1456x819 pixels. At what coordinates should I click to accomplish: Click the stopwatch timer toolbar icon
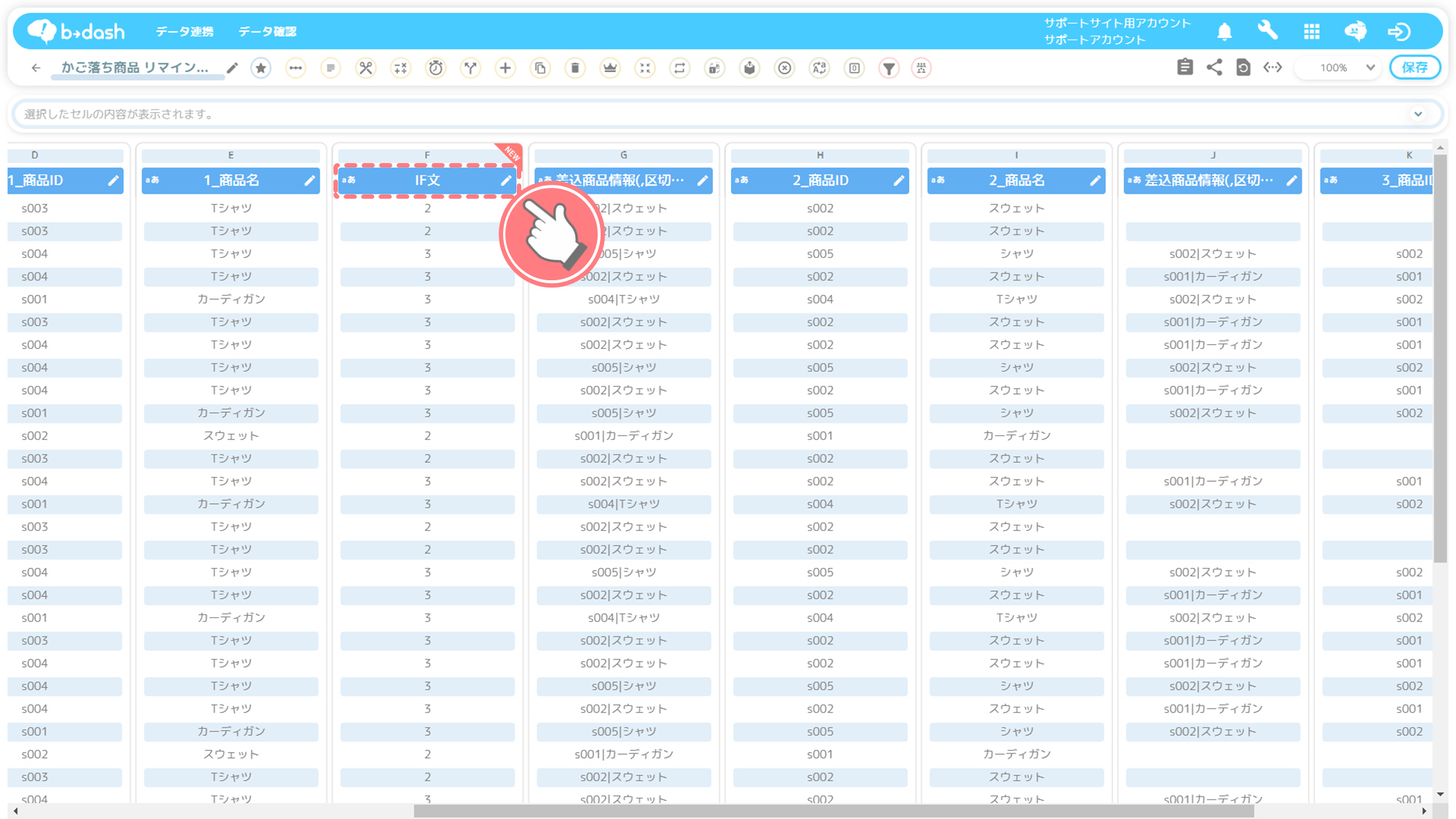tap(435, 68)
